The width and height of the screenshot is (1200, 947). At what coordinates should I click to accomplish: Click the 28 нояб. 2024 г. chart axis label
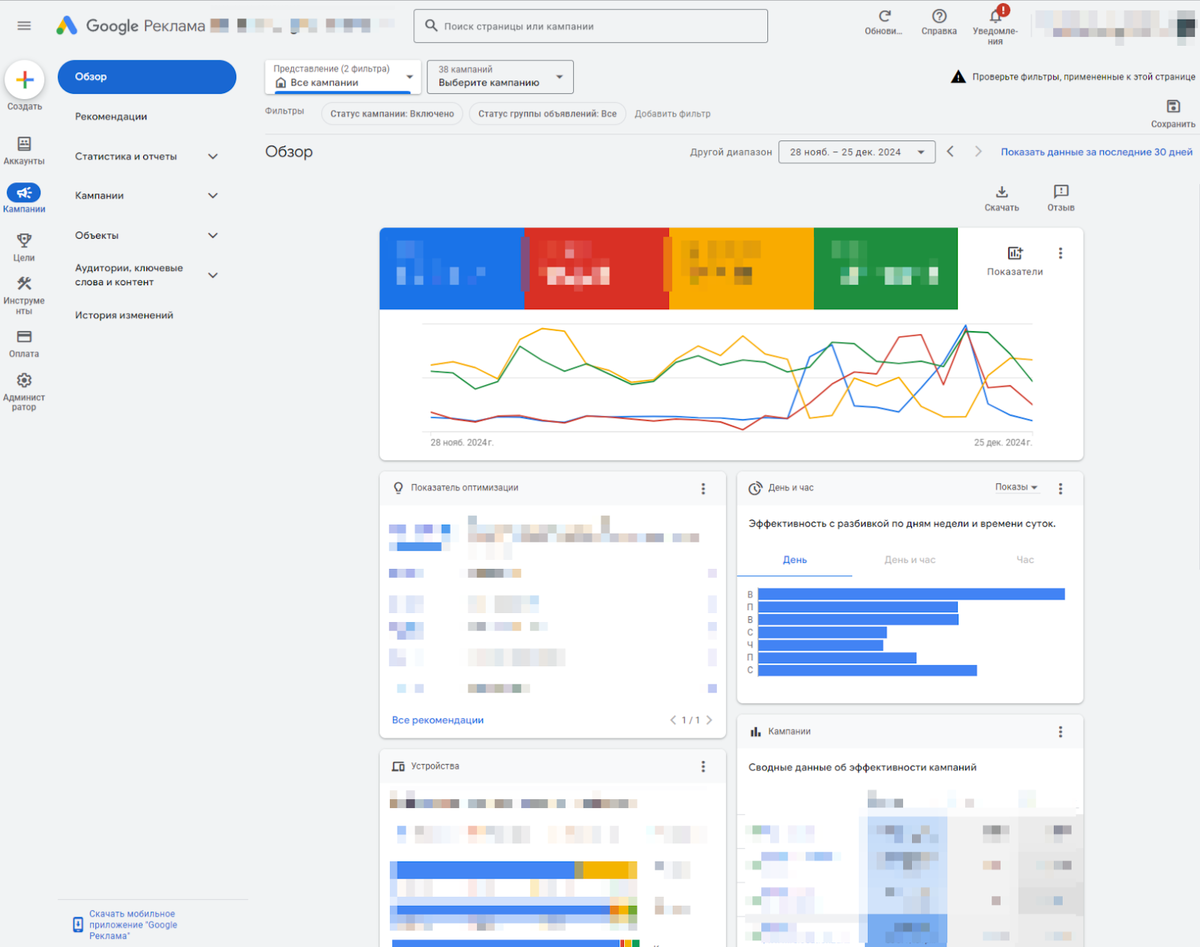coord(461,442)
